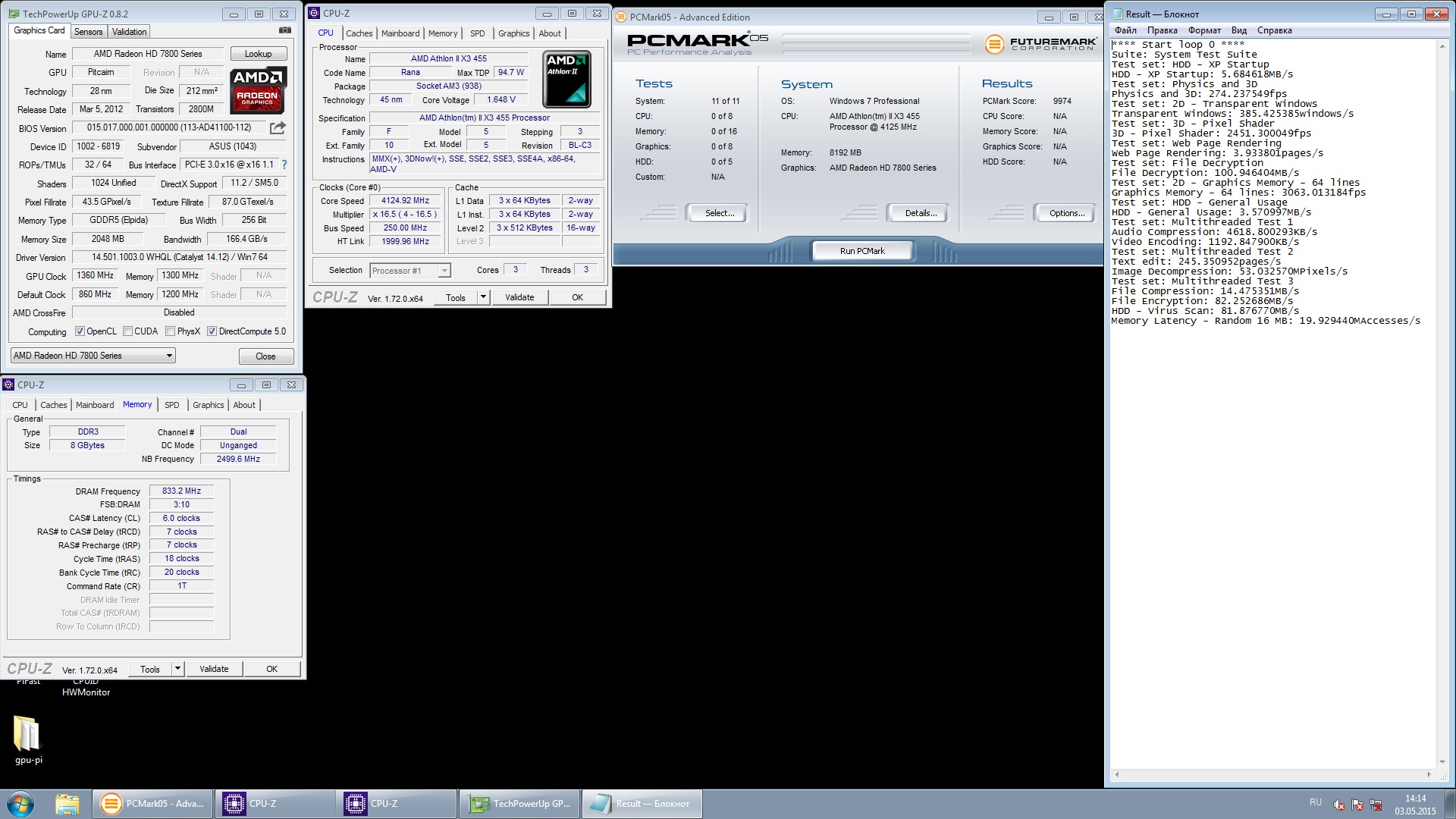Open Mainboard tab in upper CPU-Z window
The height and width of the screenshot is (819, 1456).
400,33
